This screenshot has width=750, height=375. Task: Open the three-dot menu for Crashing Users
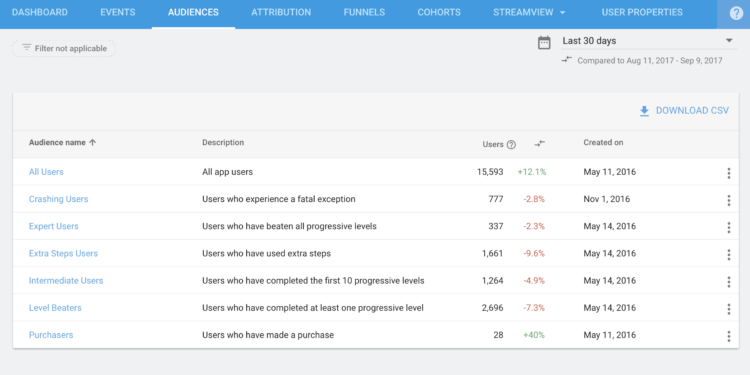[728, 200]
